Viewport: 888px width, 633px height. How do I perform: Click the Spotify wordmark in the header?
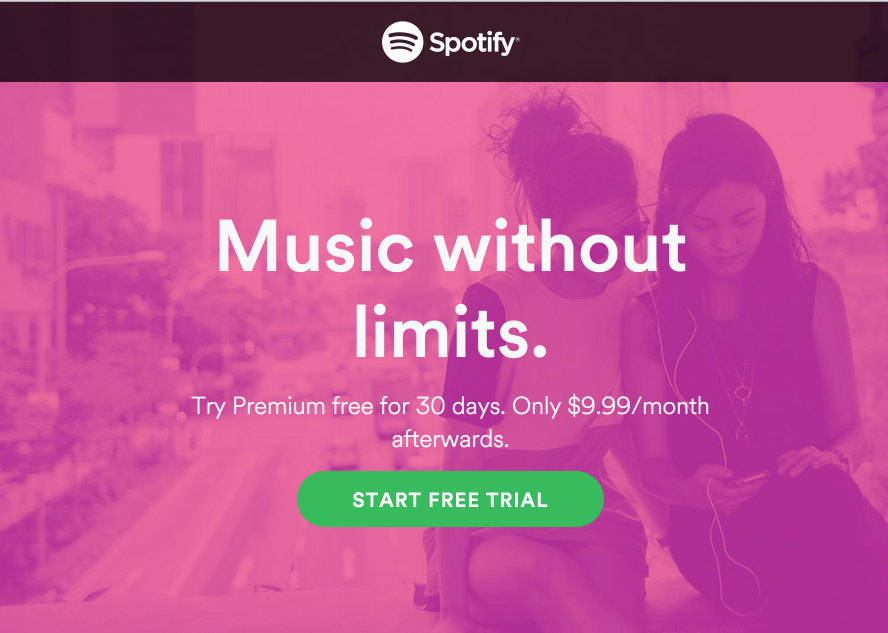(x=471, y=43)
